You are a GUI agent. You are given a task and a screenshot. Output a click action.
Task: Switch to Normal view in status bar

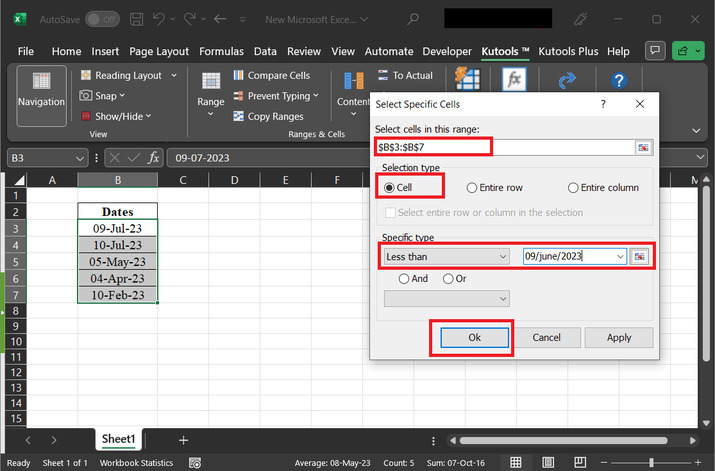516,462
